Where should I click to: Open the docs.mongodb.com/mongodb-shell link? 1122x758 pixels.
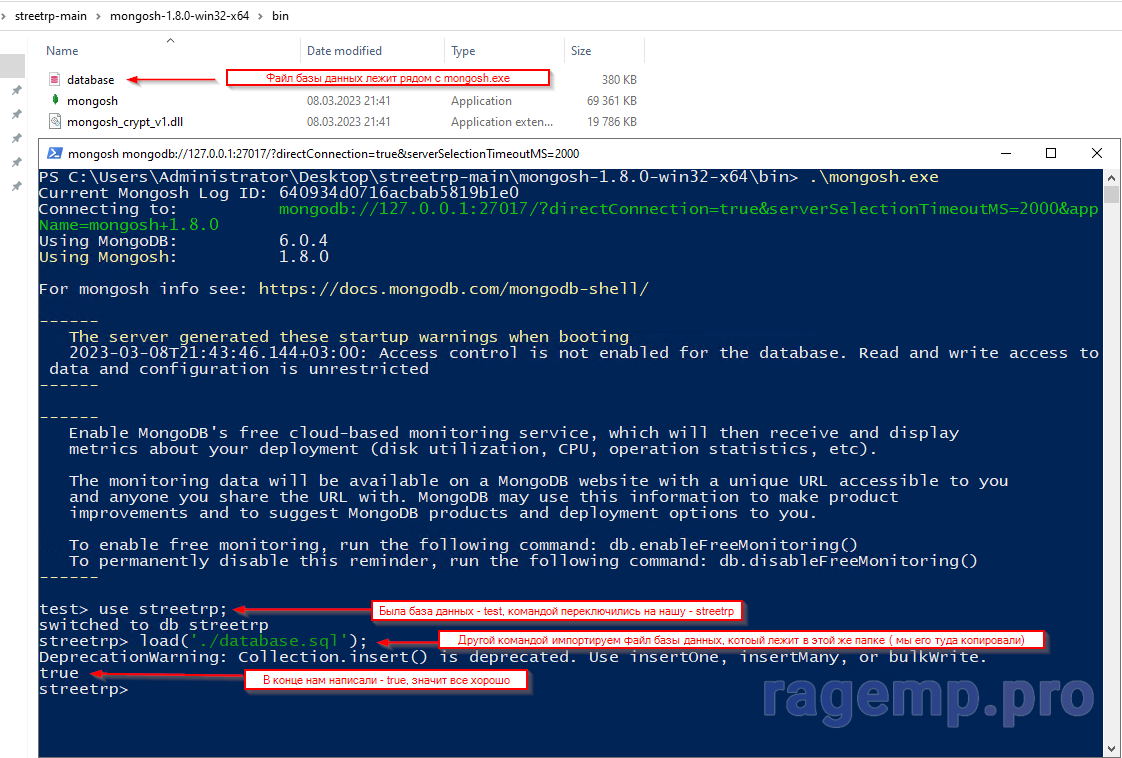coord(454,289)
